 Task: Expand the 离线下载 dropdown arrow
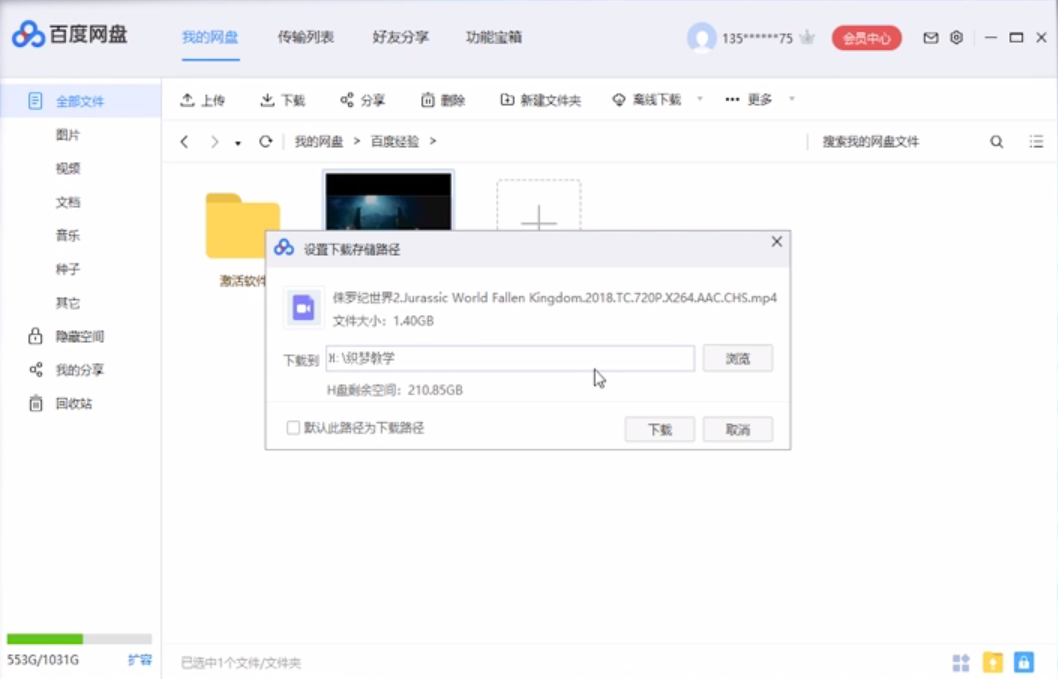(x=700, y=99)
